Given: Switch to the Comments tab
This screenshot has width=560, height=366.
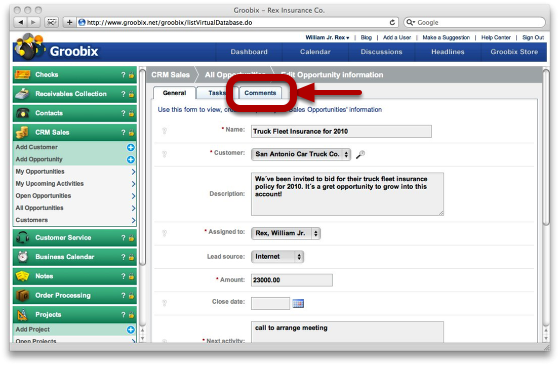Looking at the screenshot, I should click(260, 93).
